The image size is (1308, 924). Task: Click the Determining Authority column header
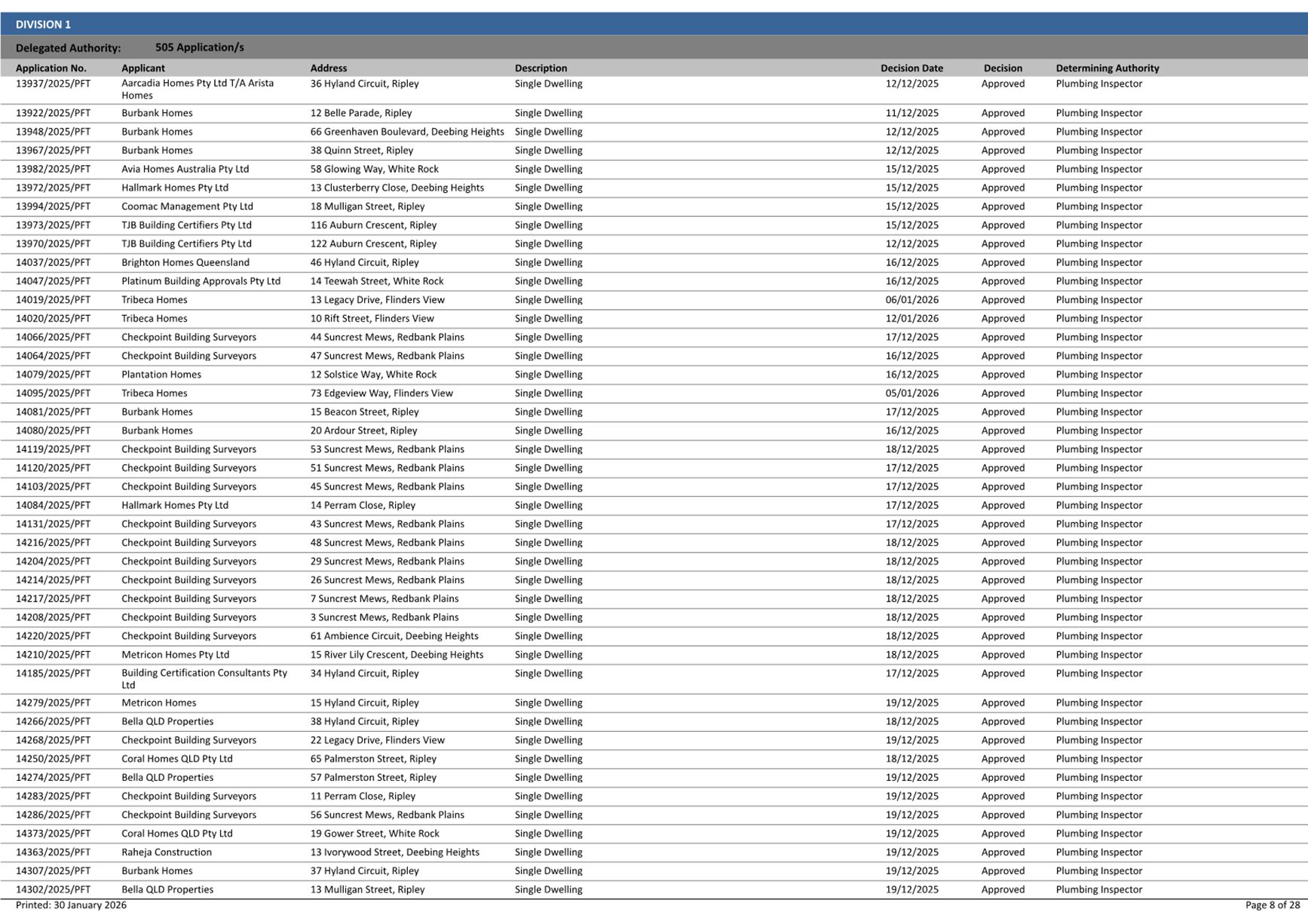click(1107, 68)
